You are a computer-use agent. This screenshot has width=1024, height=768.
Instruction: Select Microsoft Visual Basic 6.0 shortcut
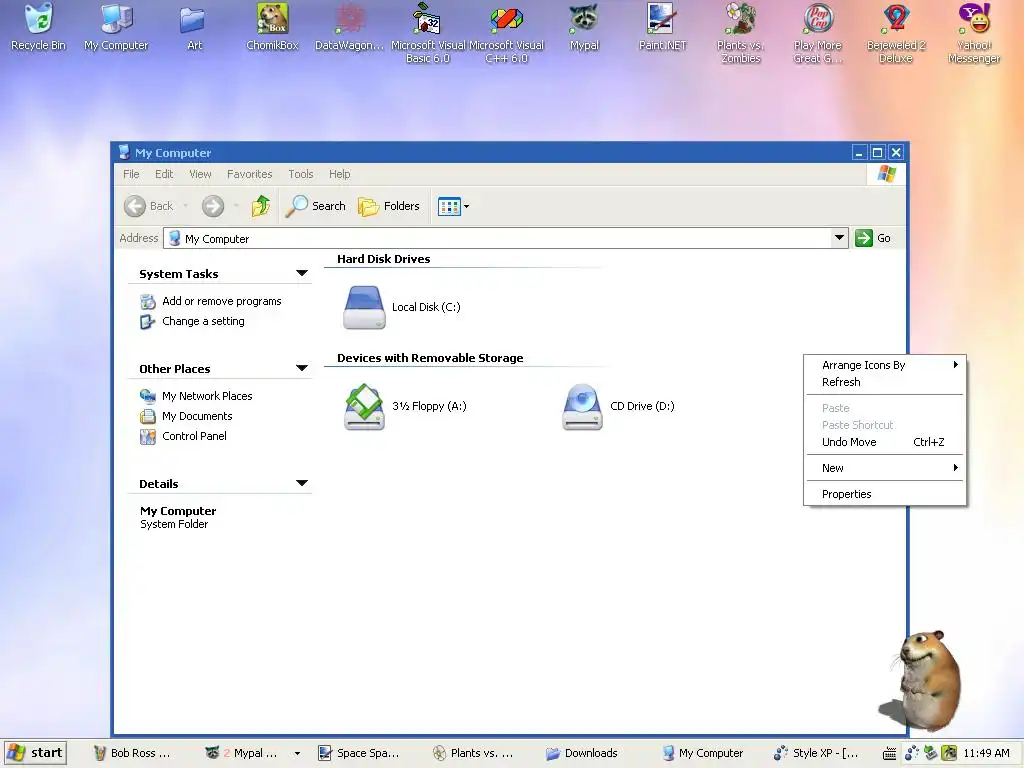click(x=428, y=33)
